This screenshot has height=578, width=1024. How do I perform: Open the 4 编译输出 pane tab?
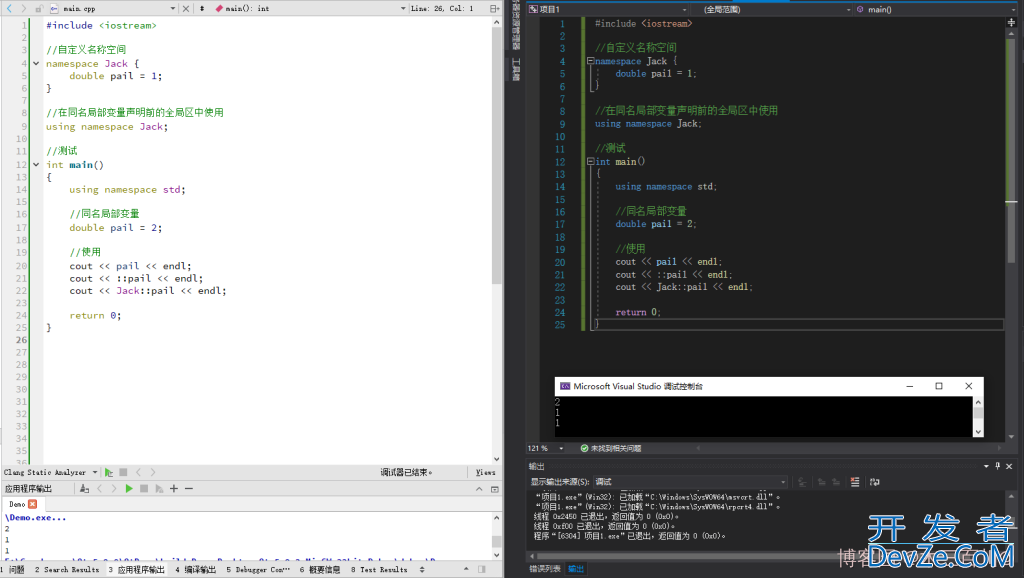tap(195, 570)
